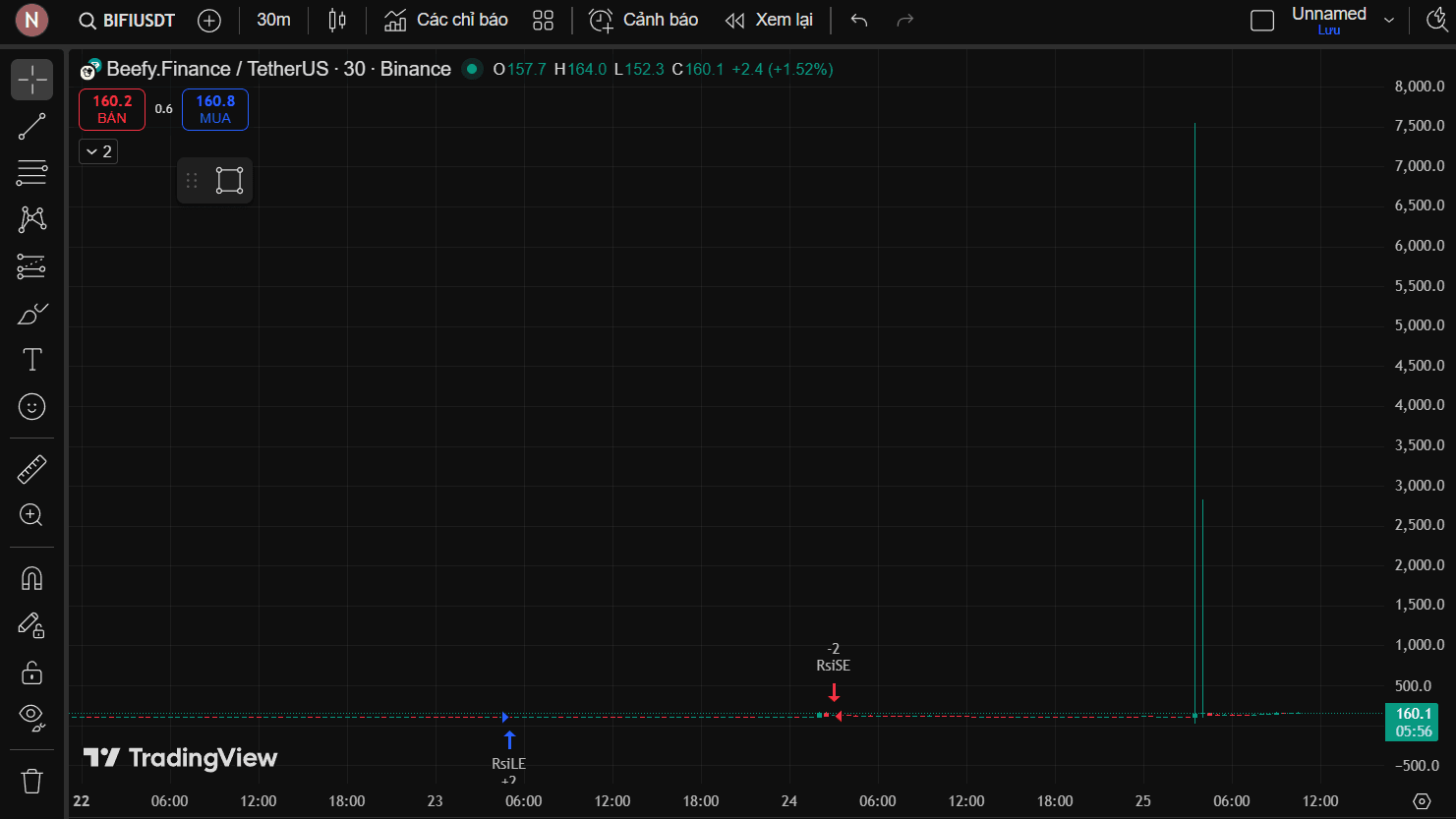
Task: Select the brush drawing tool
Action: [x=32, y=314]
